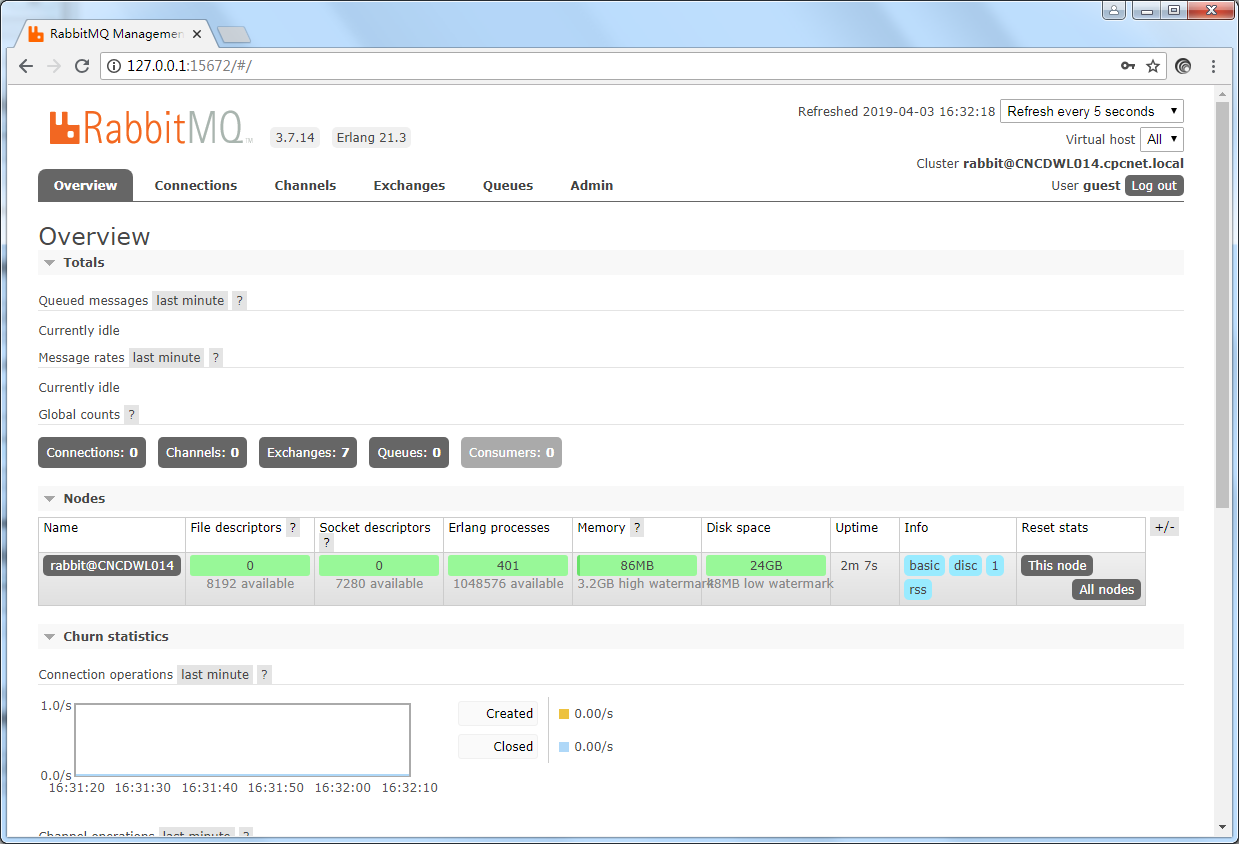Go back with the browser back arrow
1239x844 pixels.
pos(26,66)
